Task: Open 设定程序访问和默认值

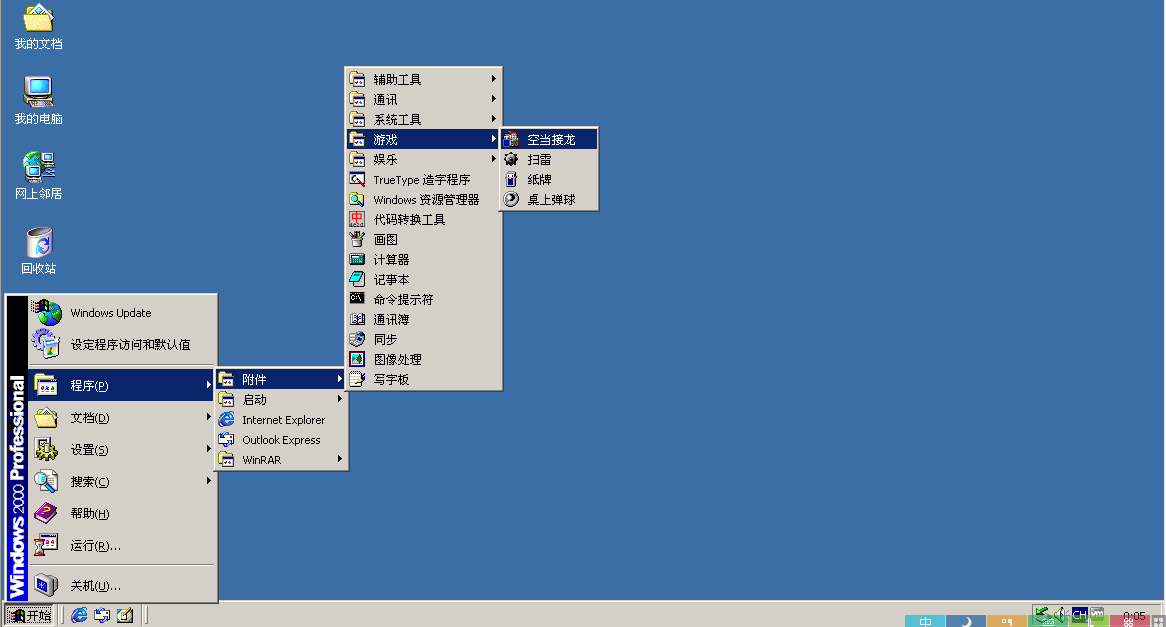Action: click(x=122, y=344)
